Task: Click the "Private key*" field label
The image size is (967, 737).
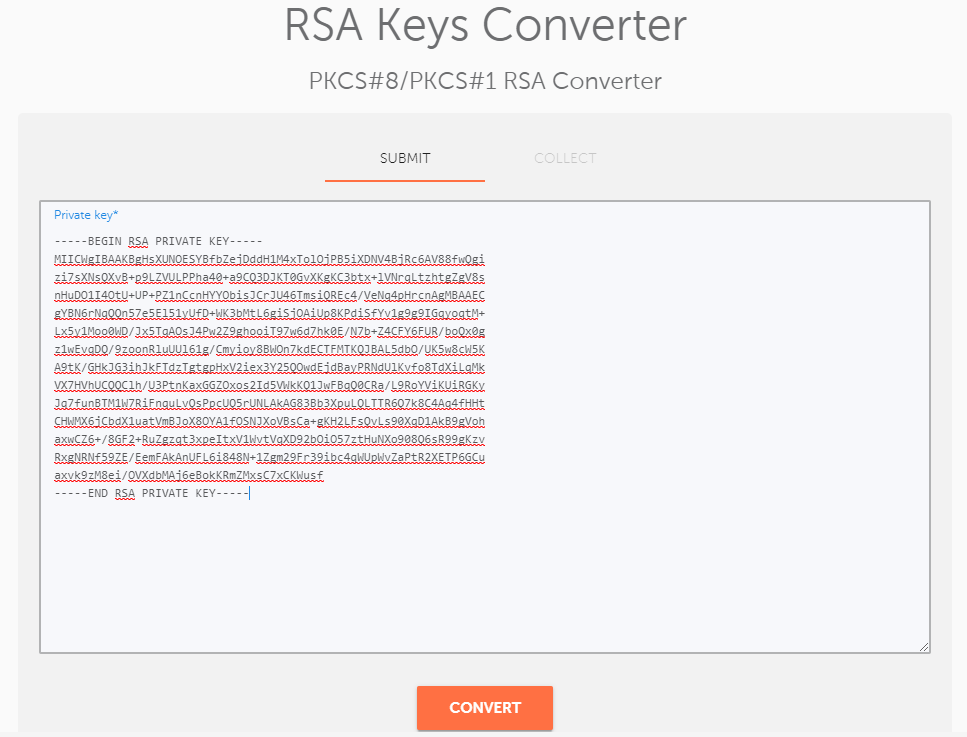Action: pyautogui.click(x=86, y=215)
